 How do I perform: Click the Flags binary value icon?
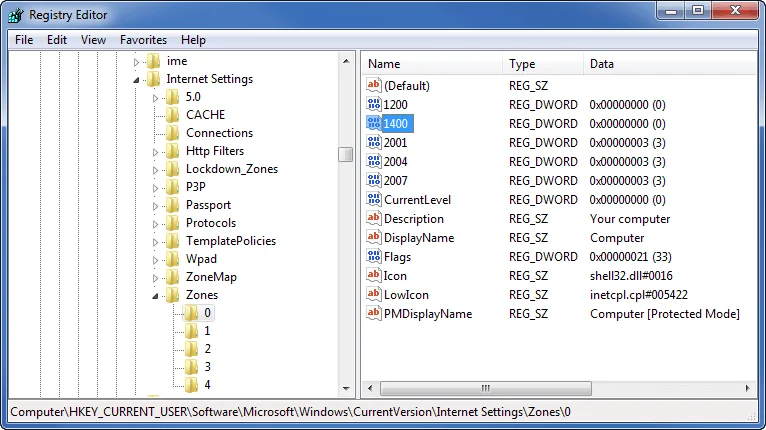coord(374,257)
